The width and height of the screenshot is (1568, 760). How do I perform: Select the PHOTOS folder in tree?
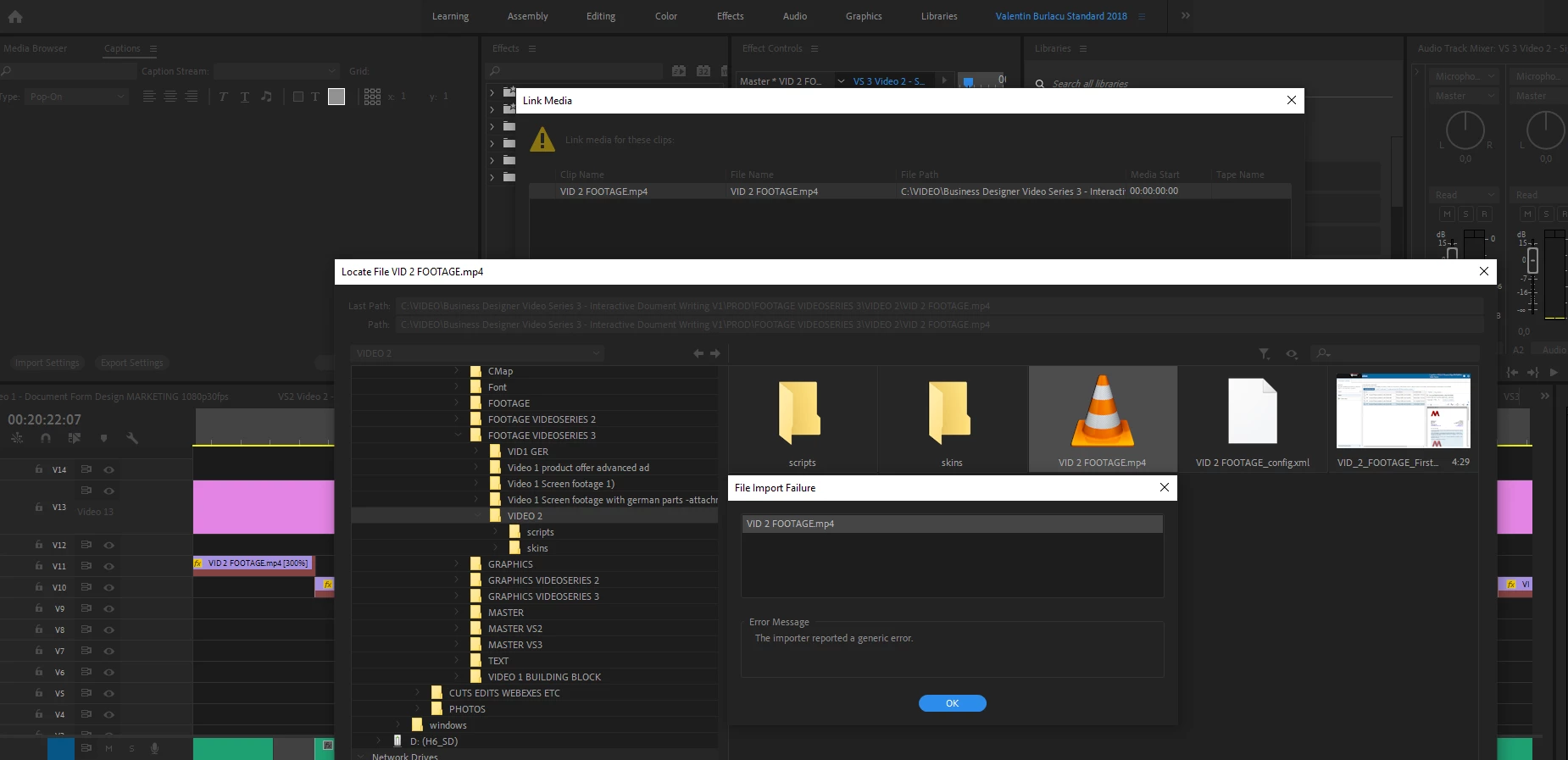click(467, 709)
